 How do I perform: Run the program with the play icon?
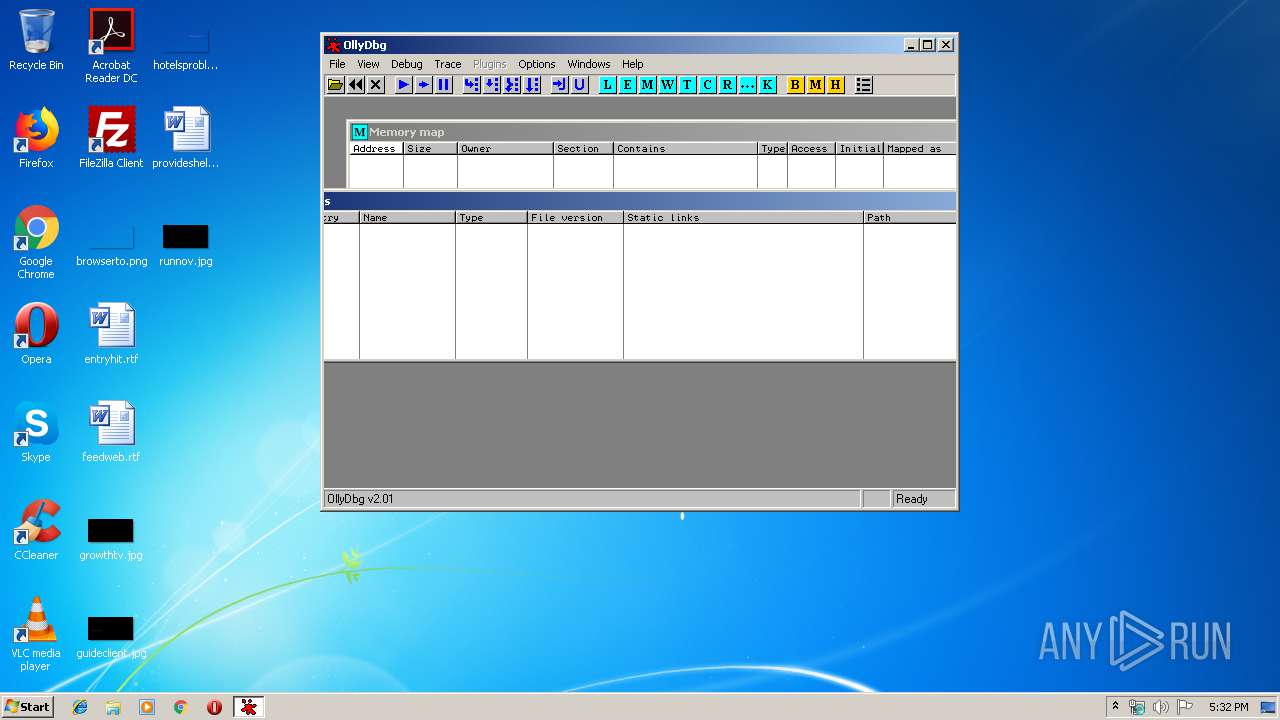[x=404, y=85]
